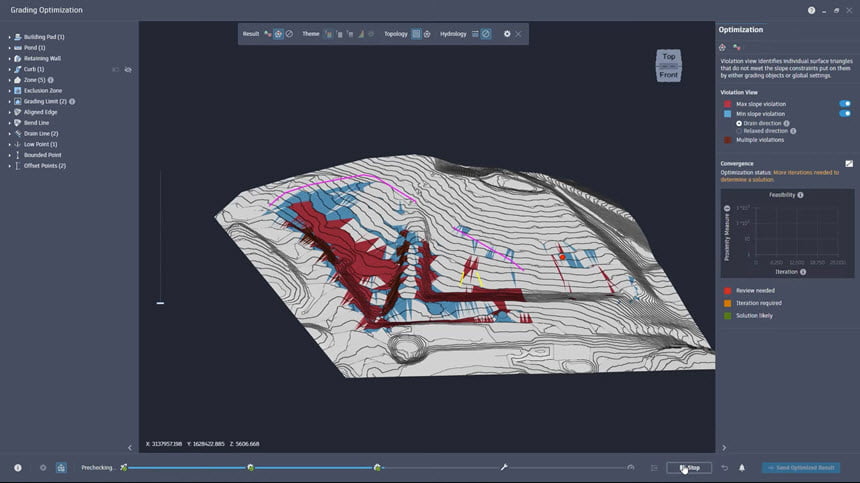Viewport: 860px width, 483px height.
Task: Click Min slope violation blue swatch
Action: point(727,113)
